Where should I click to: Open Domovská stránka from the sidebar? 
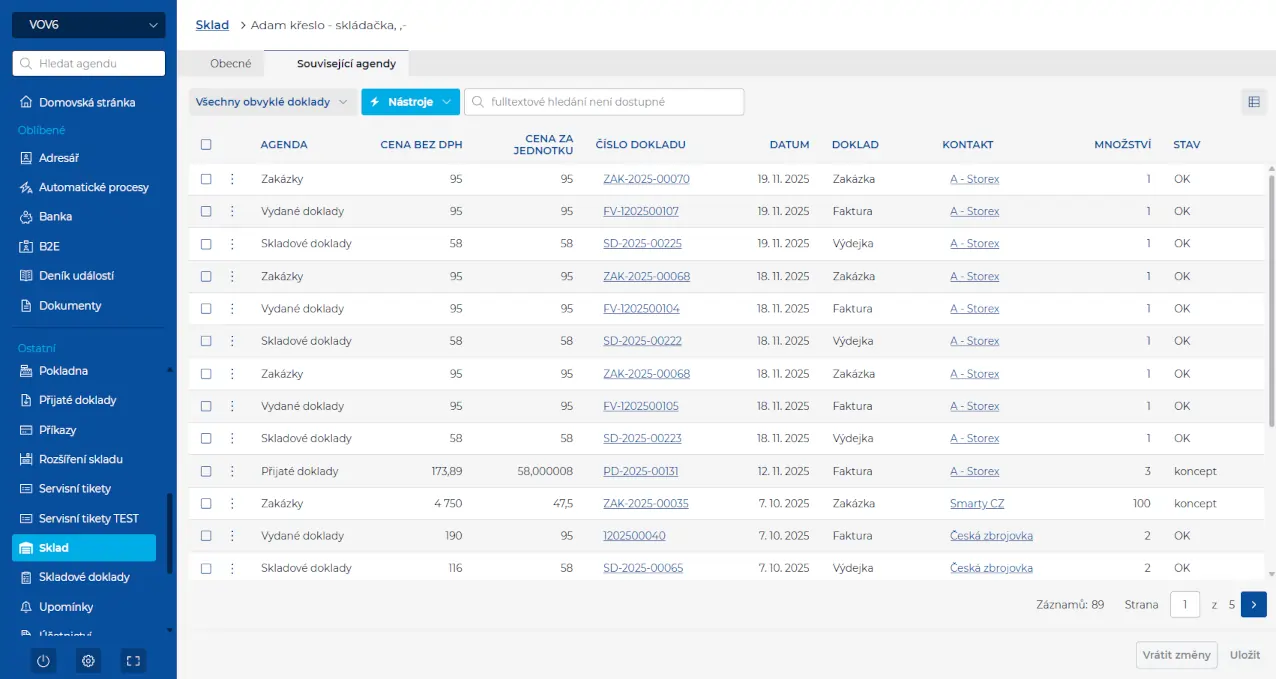[x=87, y=102]
